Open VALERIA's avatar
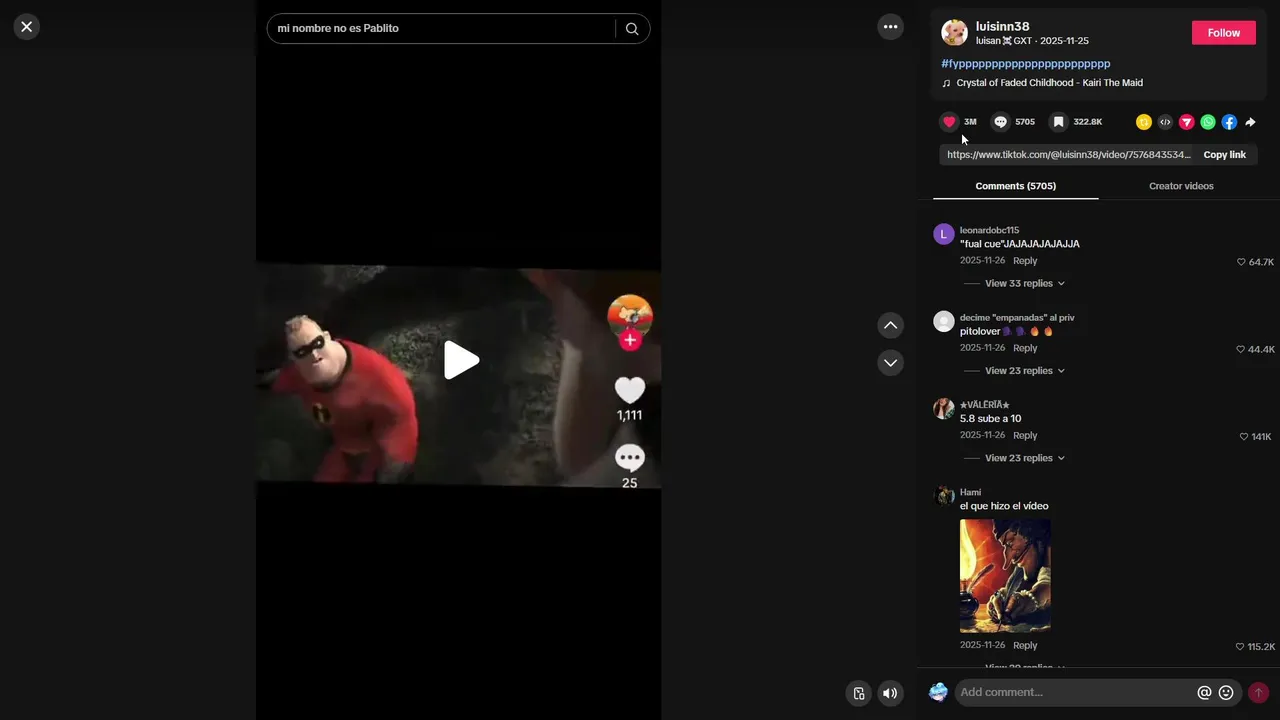 (944, 409)
